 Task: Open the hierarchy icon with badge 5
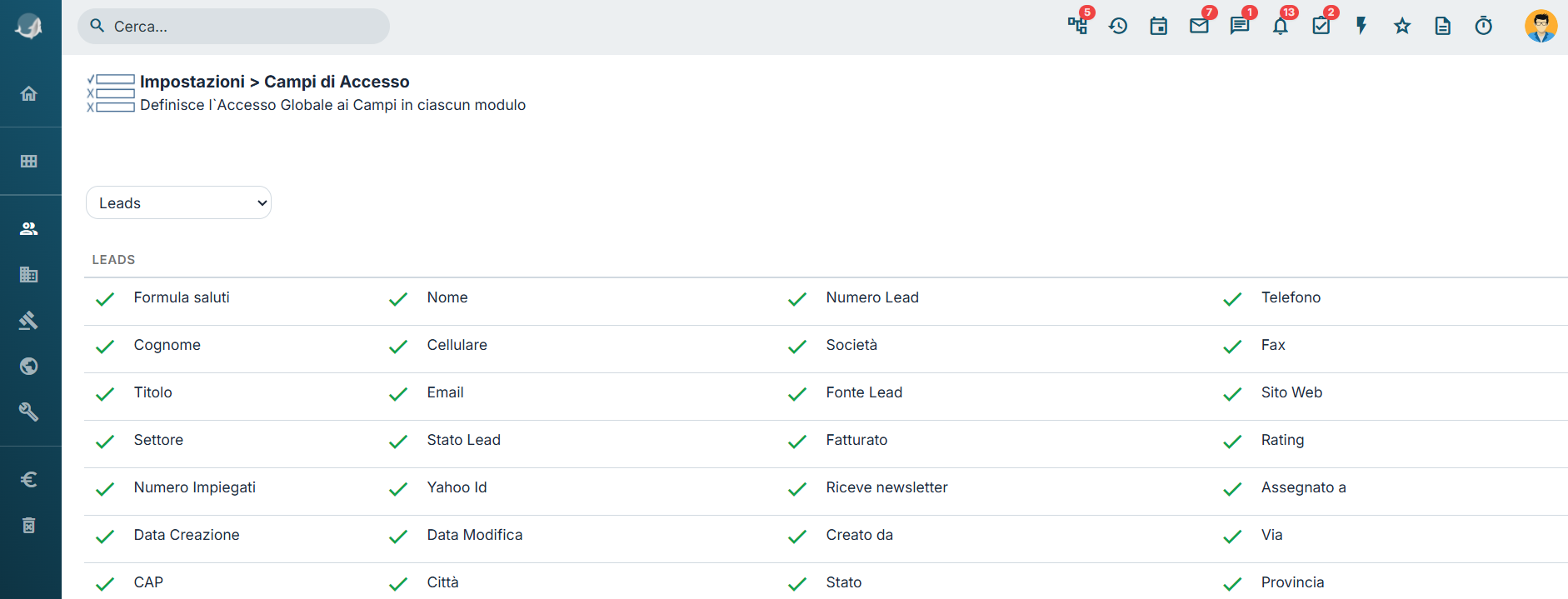(x=1078, y=26)
